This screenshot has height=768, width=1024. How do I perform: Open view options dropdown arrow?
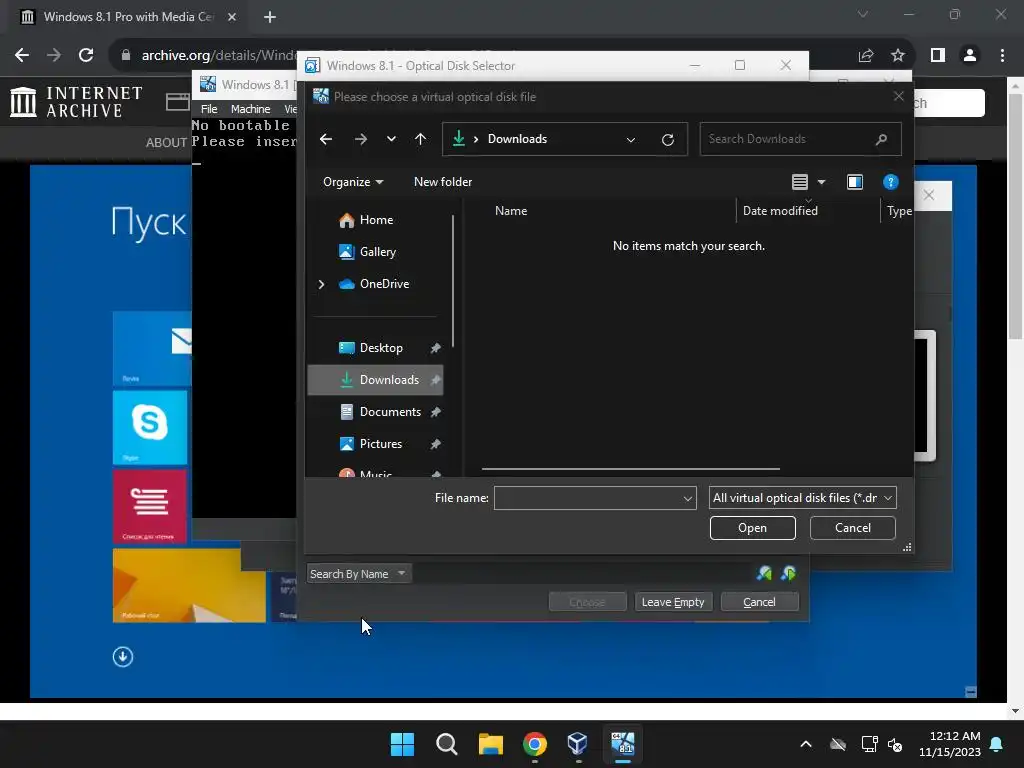coord(822,182)
